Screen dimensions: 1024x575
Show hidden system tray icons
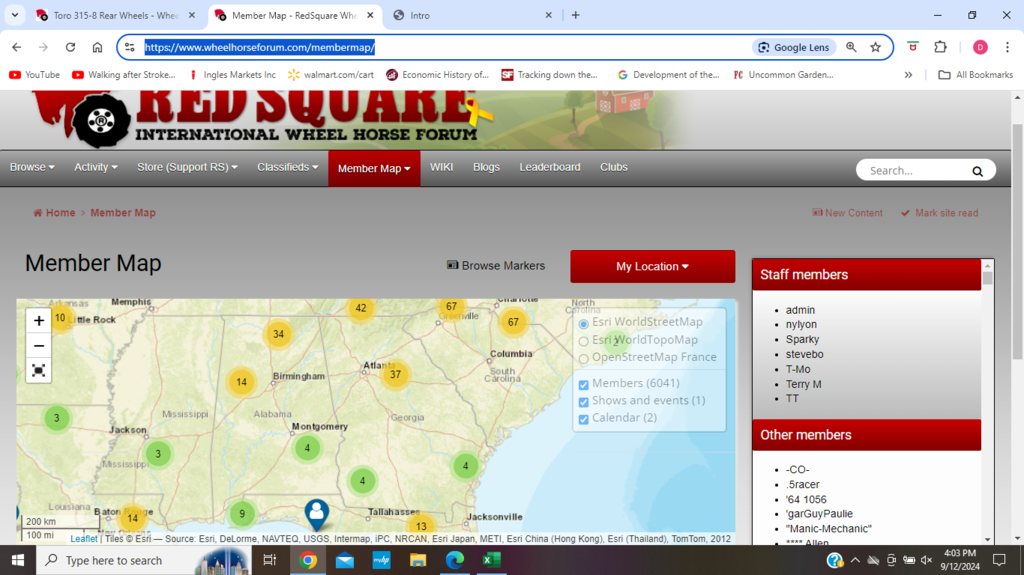(x=855, y=560)
